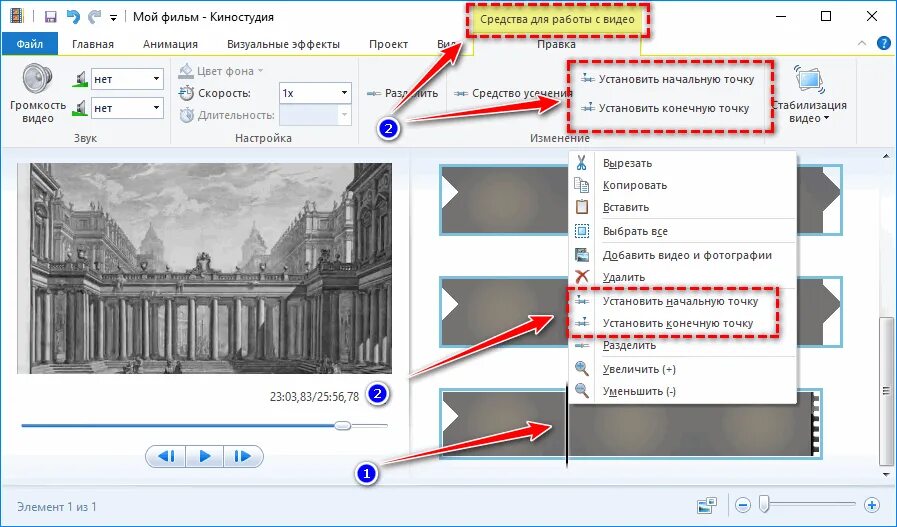Click the red X Удалить icon
This screenshot has width=897, height=527.
(x=582, y=277)
